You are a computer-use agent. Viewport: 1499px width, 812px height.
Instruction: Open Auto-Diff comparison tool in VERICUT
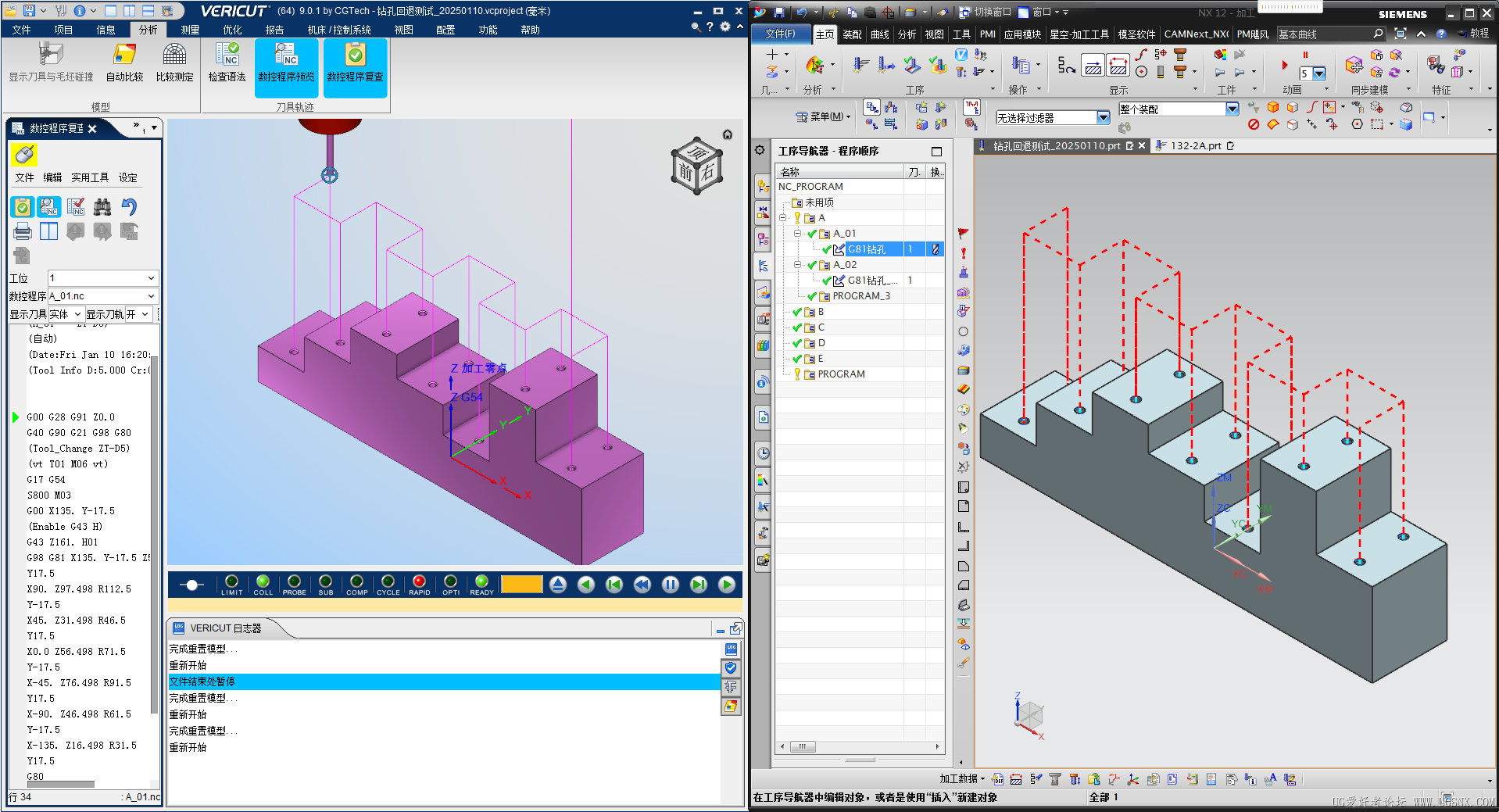click(x=125, y=63)
